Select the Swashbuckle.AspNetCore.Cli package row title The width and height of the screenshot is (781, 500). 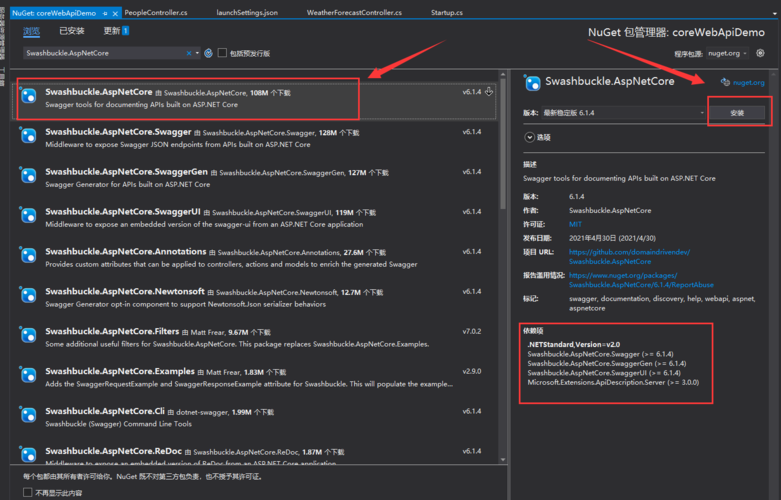tap(105, 411)
